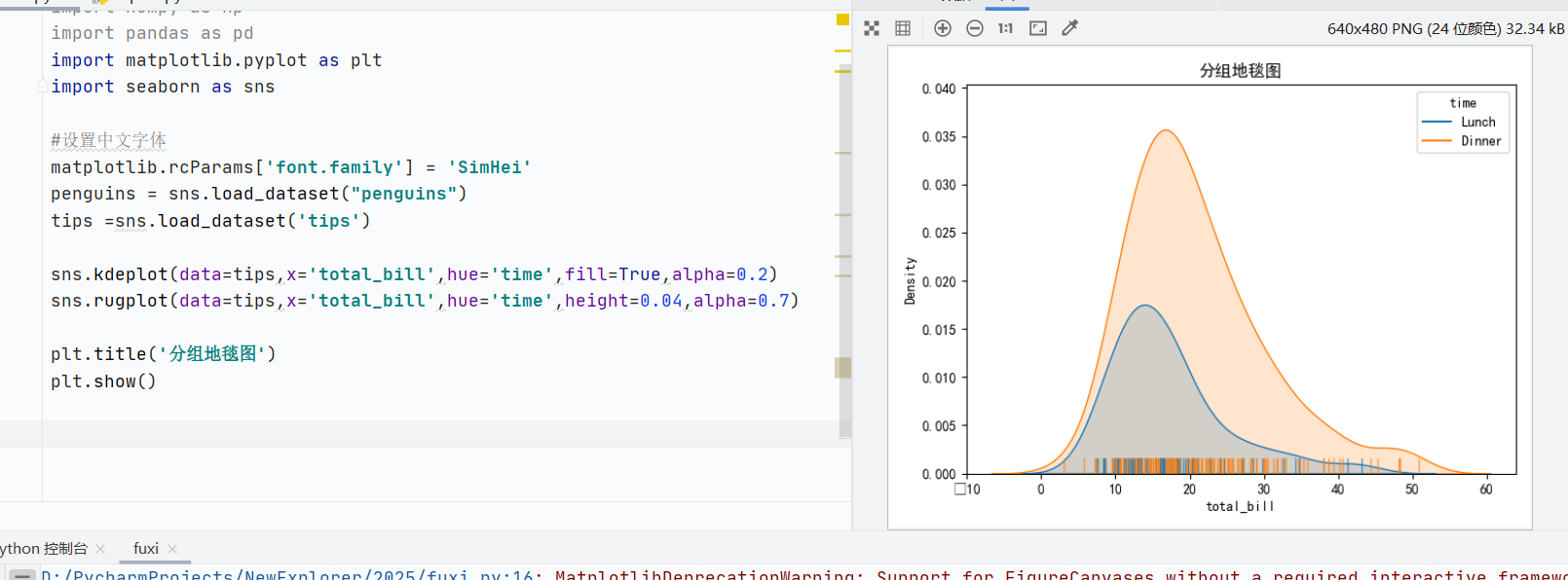Zoom in on the plot image
1568x580 pixels.
(942, 28)
